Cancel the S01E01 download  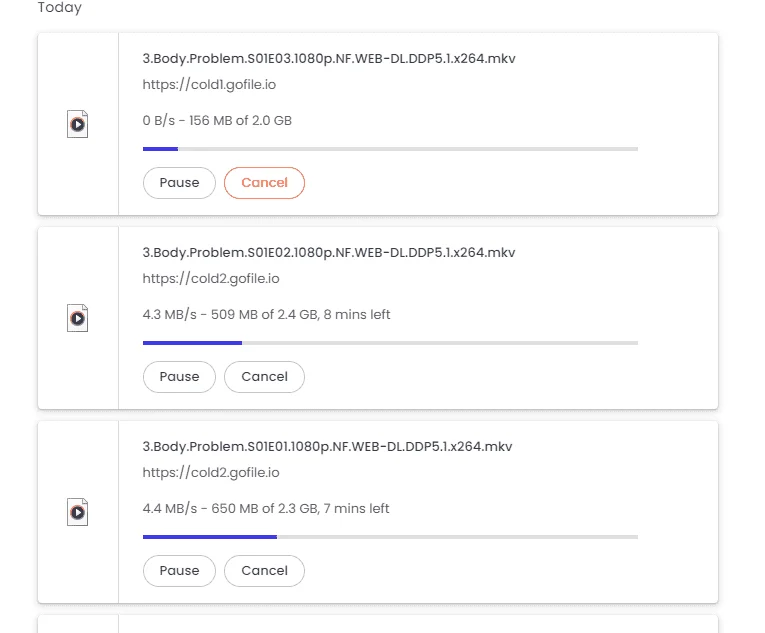[x=264, y=571]
